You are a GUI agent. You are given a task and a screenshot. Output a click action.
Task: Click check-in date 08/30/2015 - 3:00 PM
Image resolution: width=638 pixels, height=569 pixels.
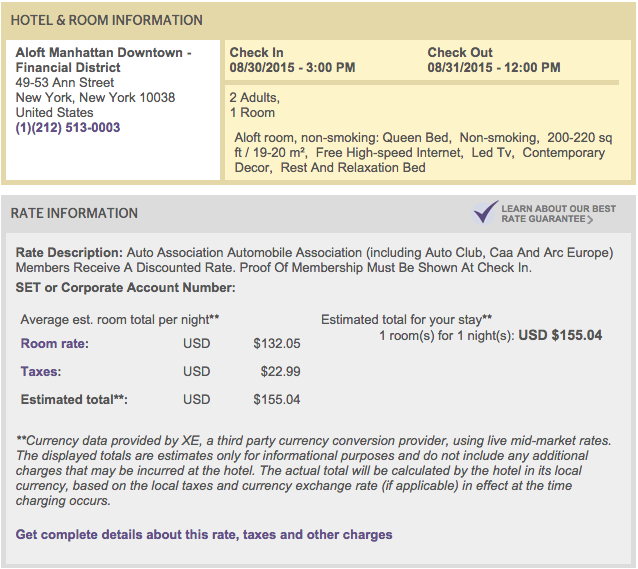292,68
